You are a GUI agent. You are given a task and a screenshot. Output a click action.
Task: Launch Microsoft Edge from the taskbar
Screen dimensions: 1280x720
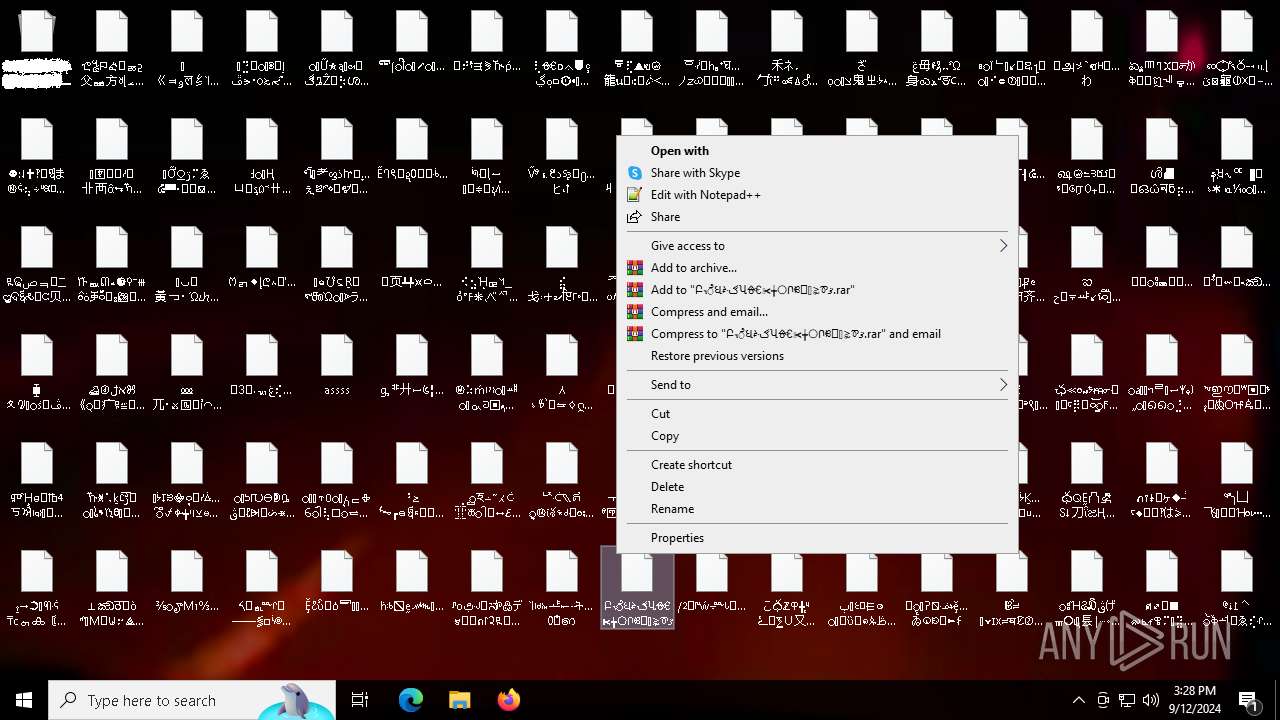coord(411,700)
